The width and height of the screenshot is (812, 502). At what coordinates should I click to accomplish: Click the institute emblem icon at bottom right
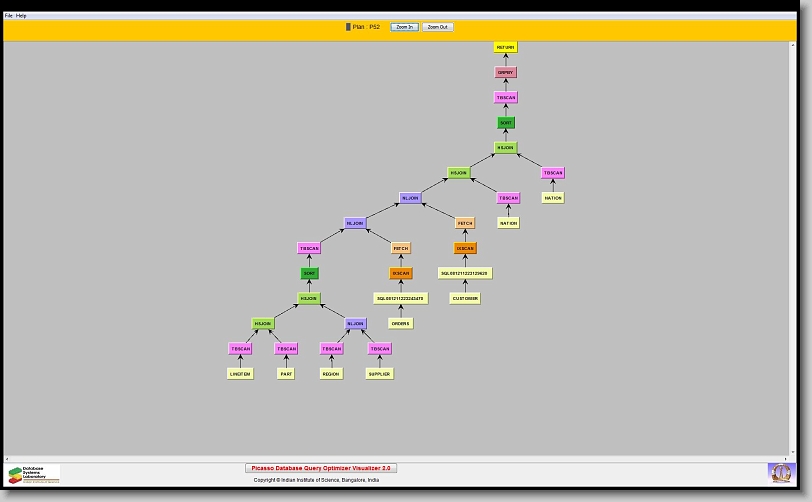[x=779, y=471]
